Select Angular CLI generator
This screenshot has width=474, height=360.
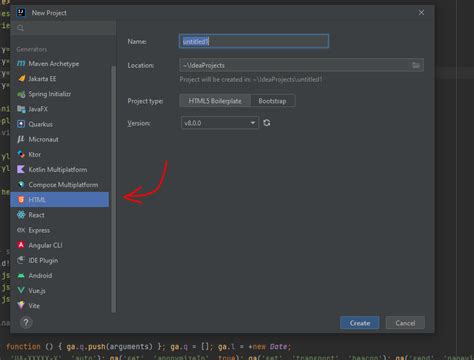[x=59, y=245]
